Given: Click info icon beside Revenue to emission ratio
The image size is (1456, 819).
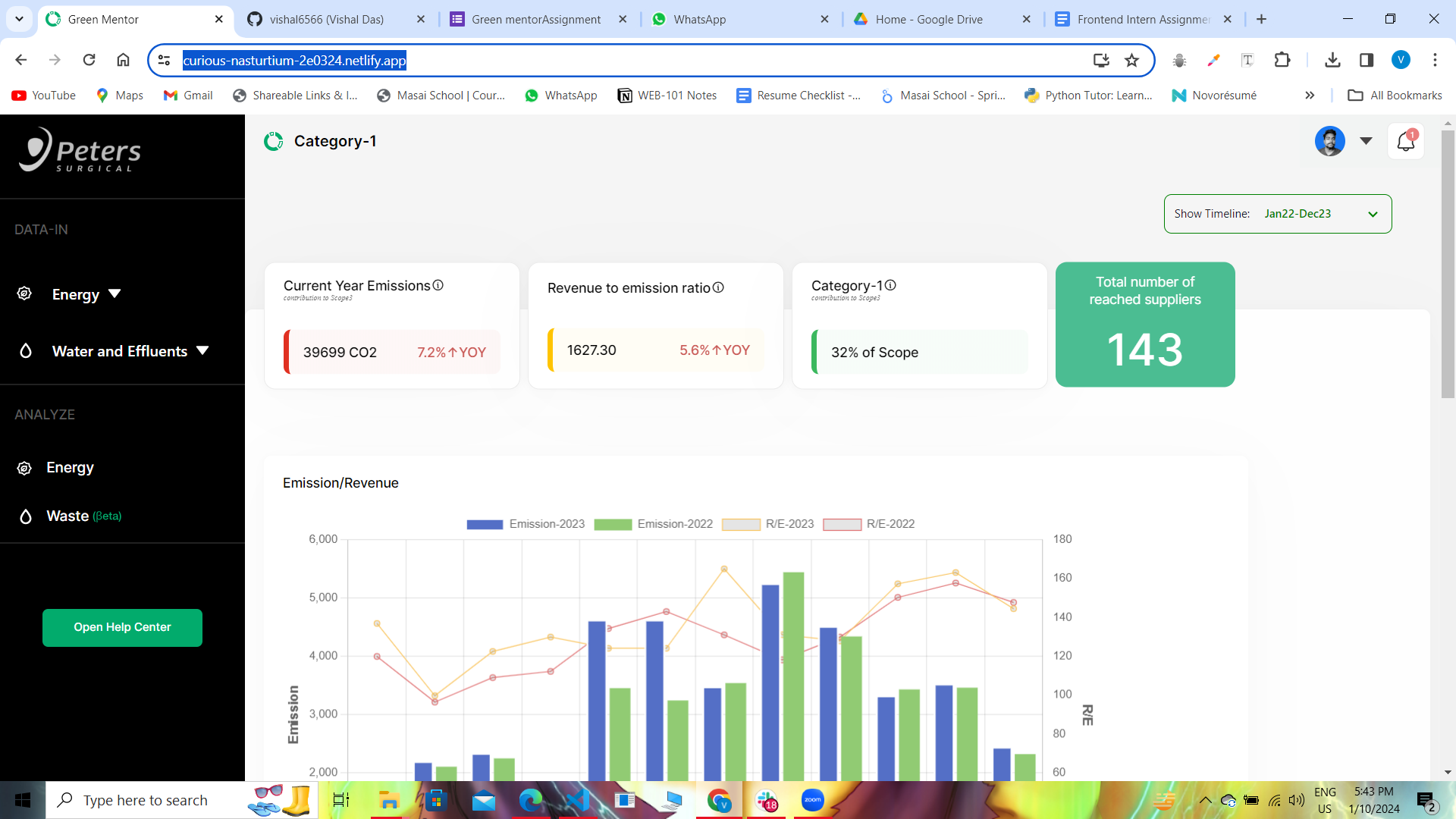Looking at the screenshot, I should [x=718, y=287].
